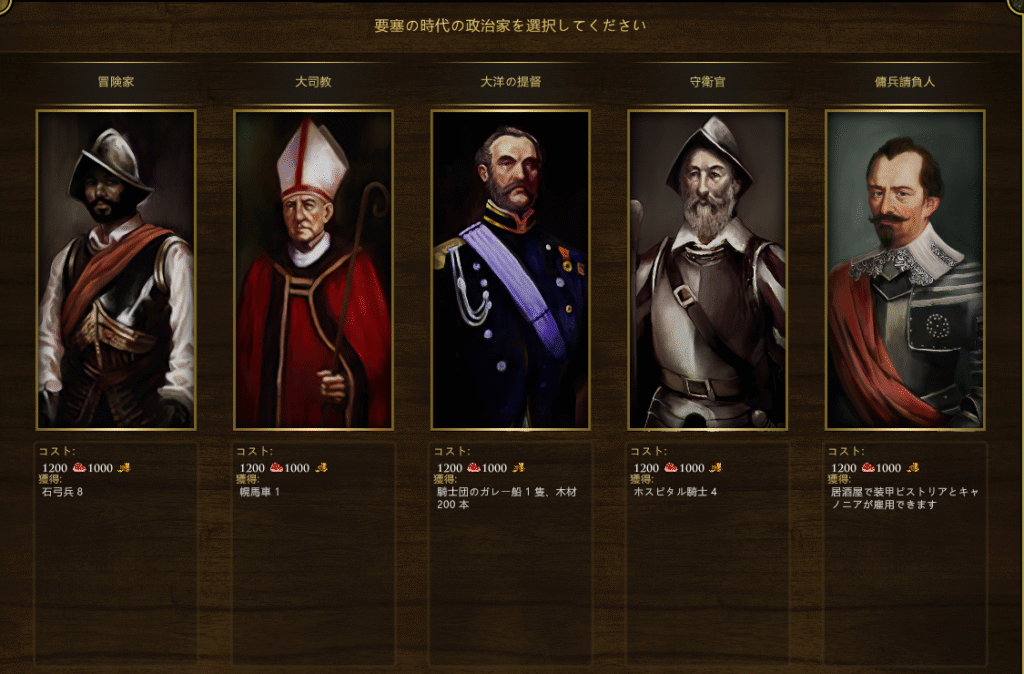Select the 守衛官 armored portrait
1024x674 pixels.
click(708, 270)
